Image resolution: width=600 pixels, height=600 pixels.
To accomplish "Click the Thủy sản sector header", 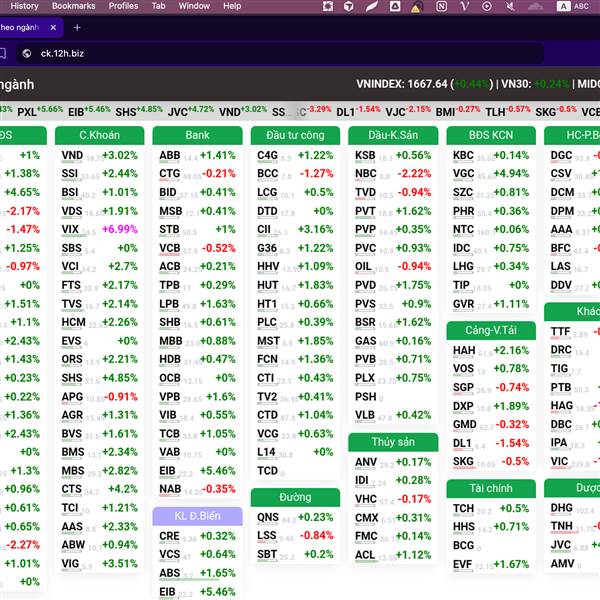I will pos(393,442).
